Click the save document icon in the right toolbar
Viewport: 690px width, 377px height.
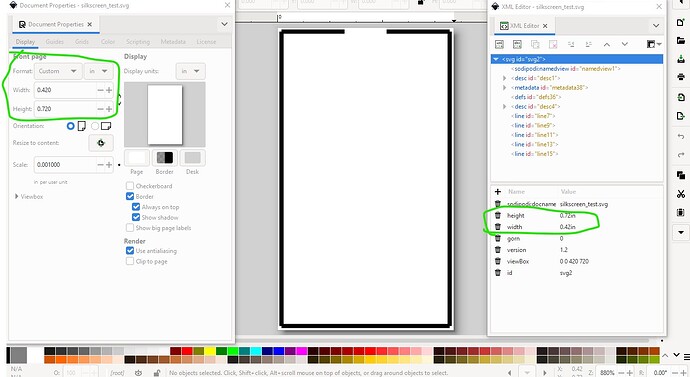coord(681,59)
